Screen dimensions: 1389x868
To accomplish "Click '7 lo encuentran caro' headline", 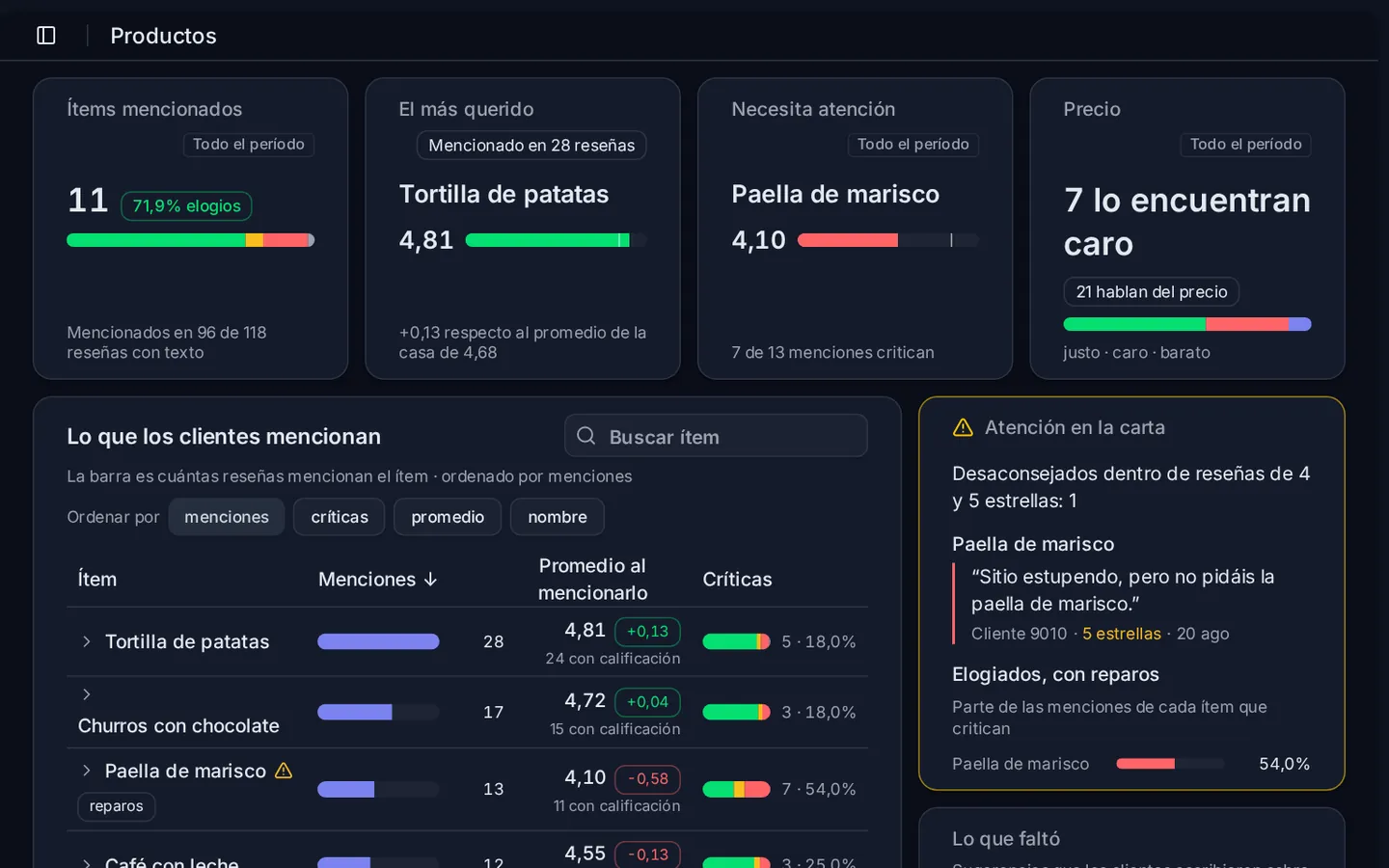I will point(1187,222).
